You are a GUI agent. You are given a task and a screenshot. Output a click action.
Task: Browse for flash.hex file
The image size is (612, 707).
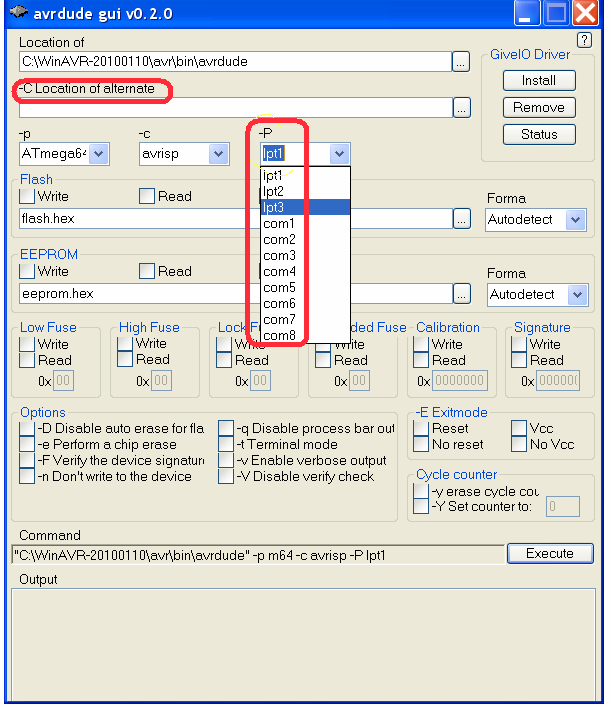tap(461, 219)
